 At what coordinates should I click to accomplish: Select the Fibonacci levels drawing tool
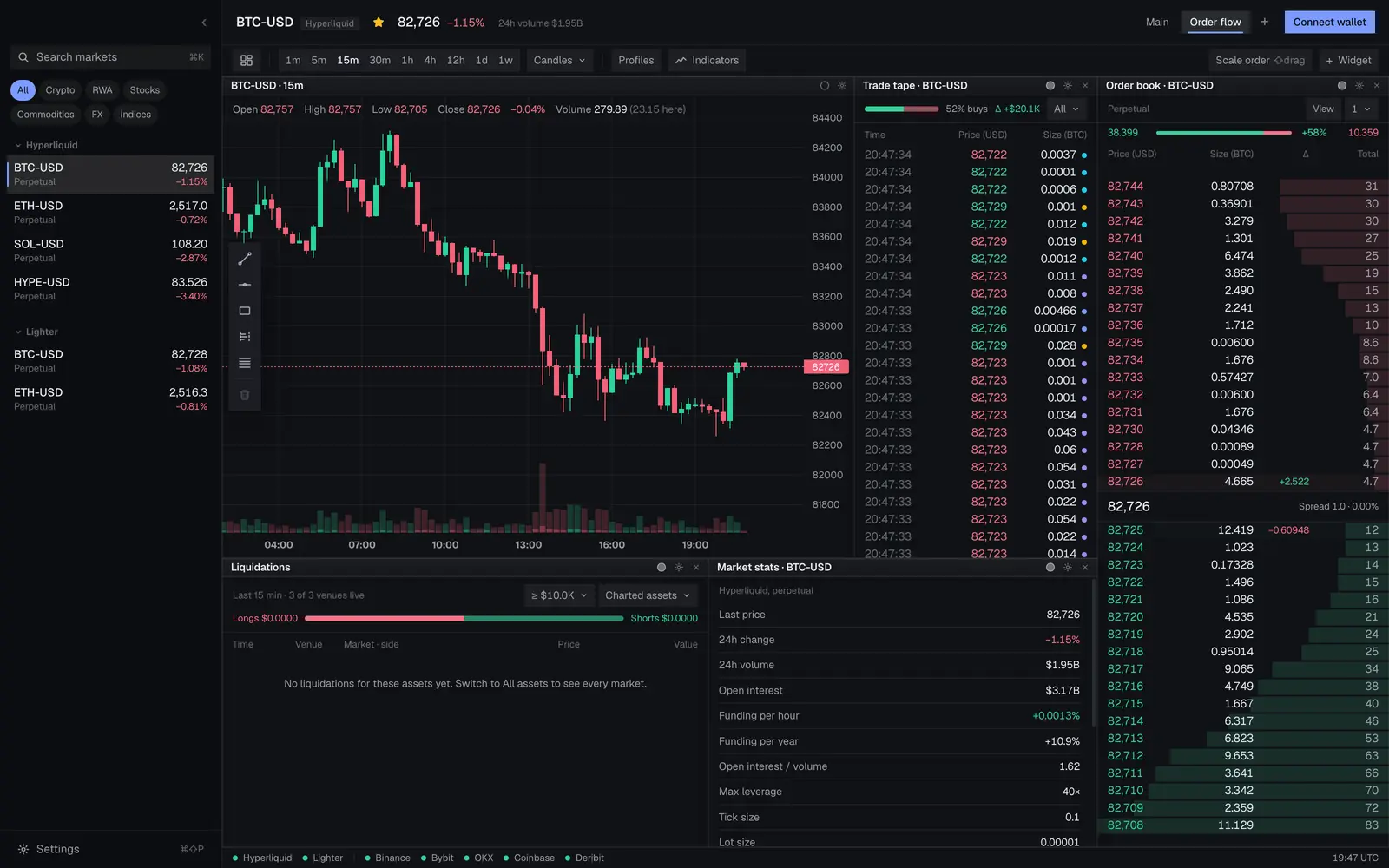245,337
